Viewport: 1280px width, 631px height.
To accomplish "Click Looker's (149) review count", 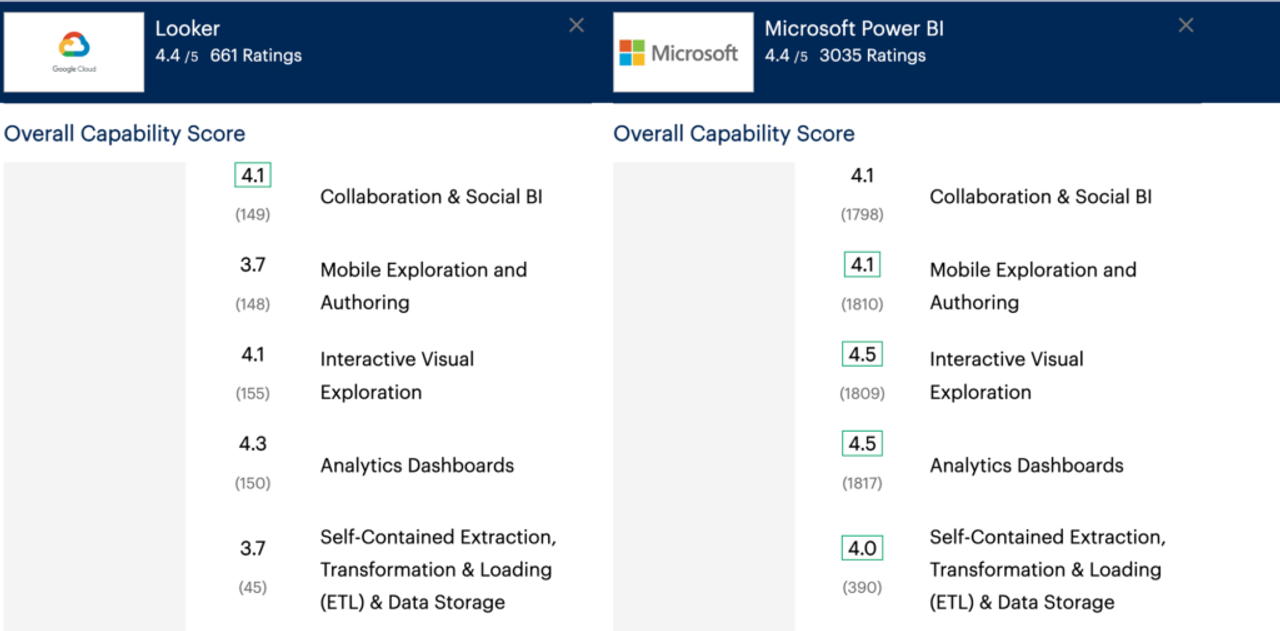I will 253,214.
